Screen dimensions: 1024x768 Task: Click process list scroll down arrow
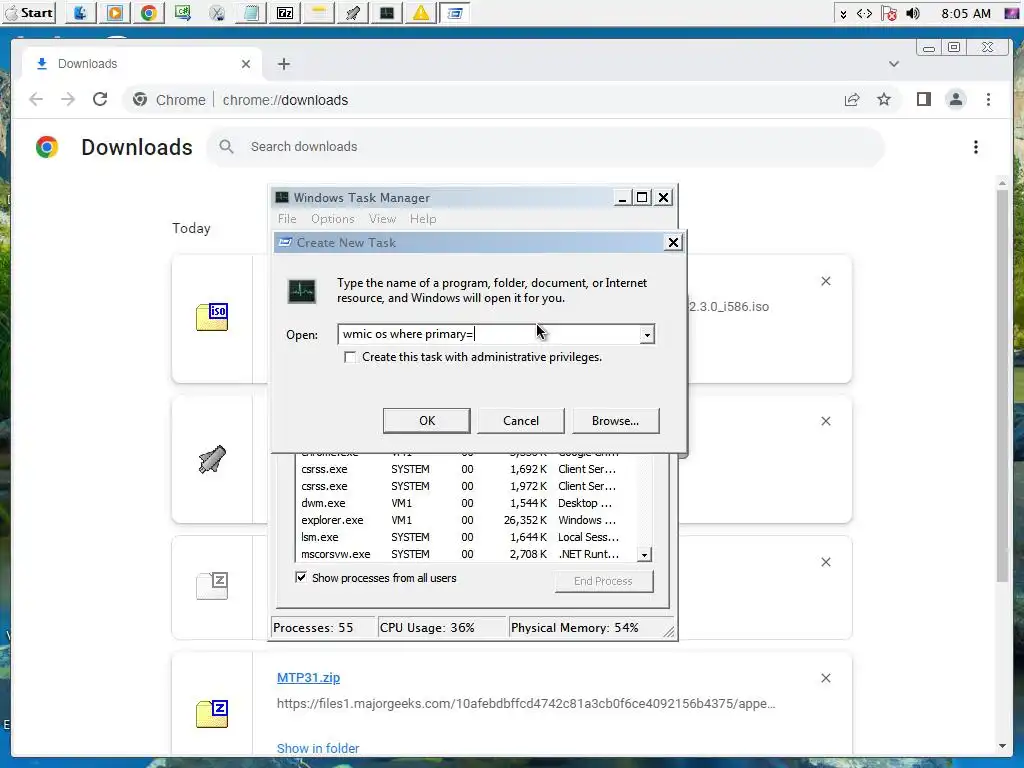coord(644,555)
